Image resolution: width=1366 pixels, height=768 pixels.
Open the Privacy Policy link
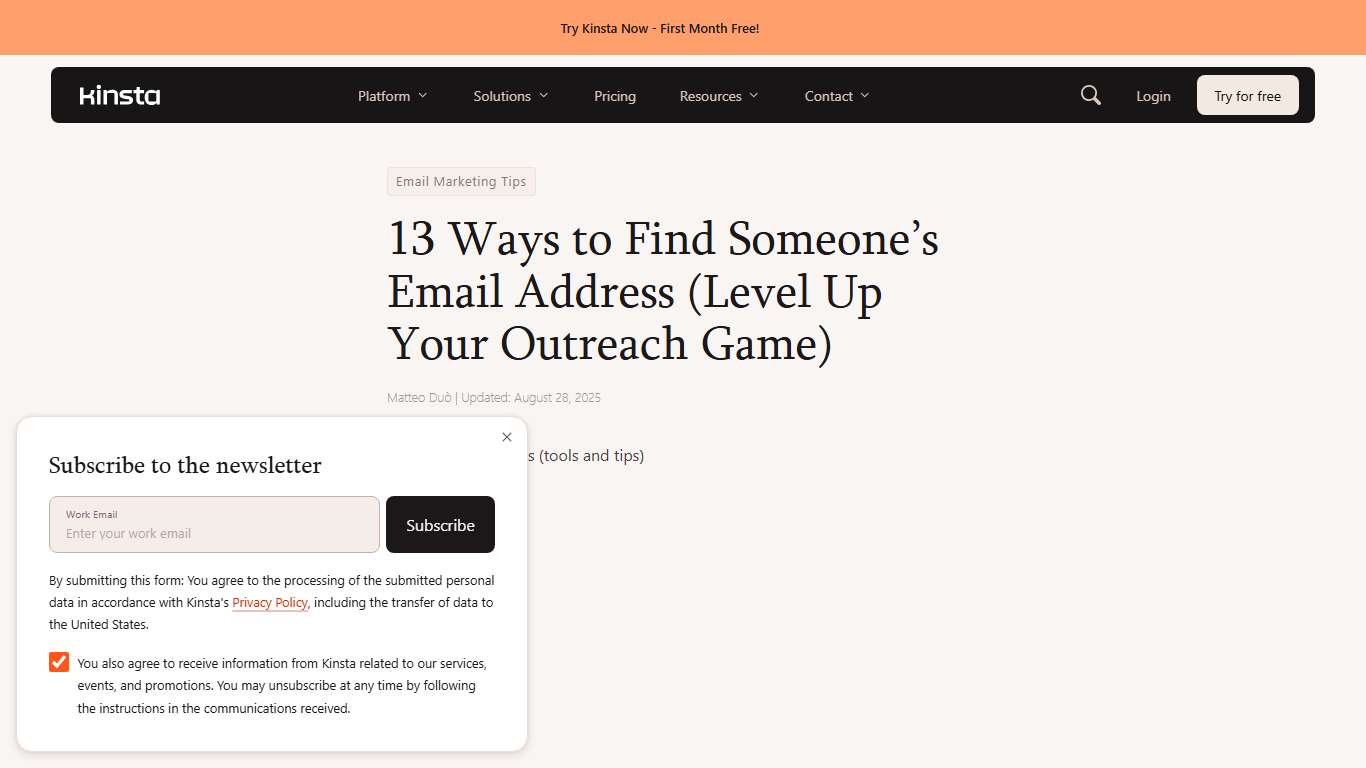point(270,602)
